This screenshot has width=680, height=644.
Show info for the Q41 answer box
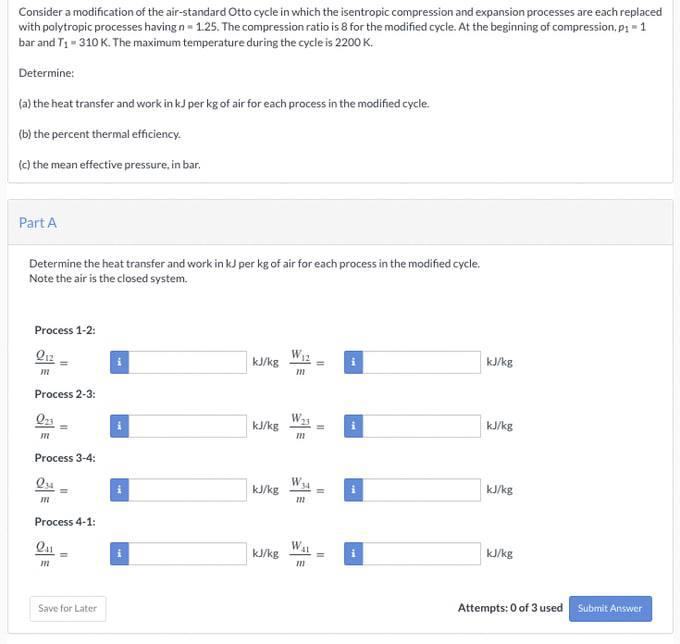(119, 553)
